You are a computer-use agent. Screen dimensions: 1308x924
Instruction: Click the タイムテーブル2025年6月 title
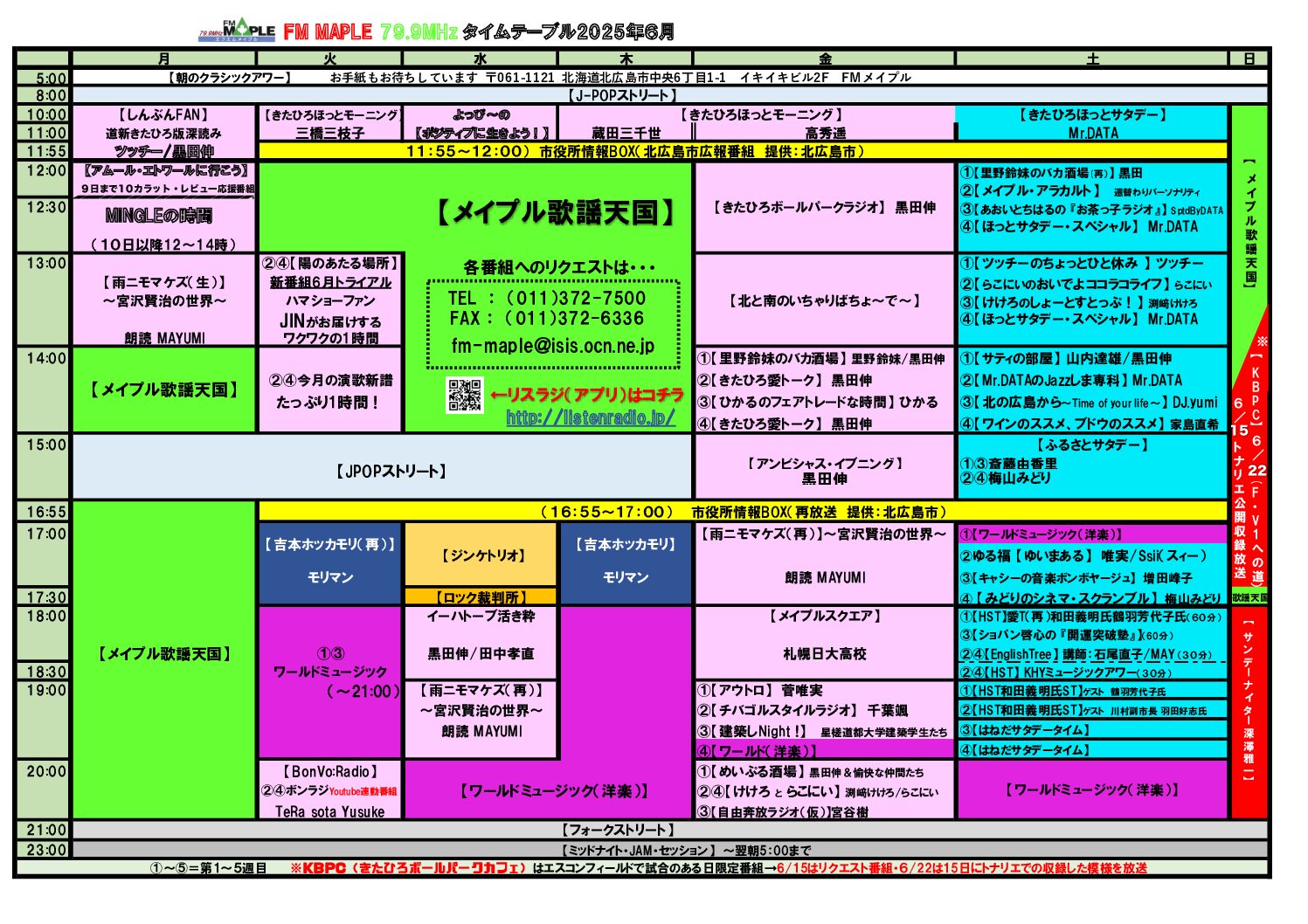[x=568, y=31]
